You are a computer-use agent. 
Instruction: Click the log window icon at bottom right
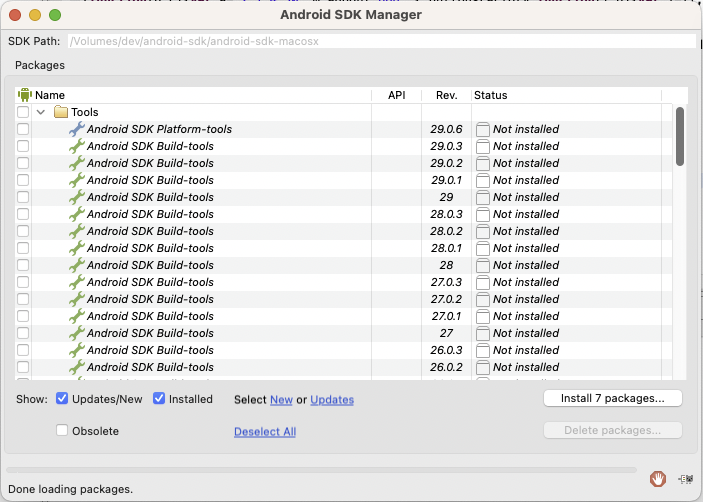tap(686, 479)
